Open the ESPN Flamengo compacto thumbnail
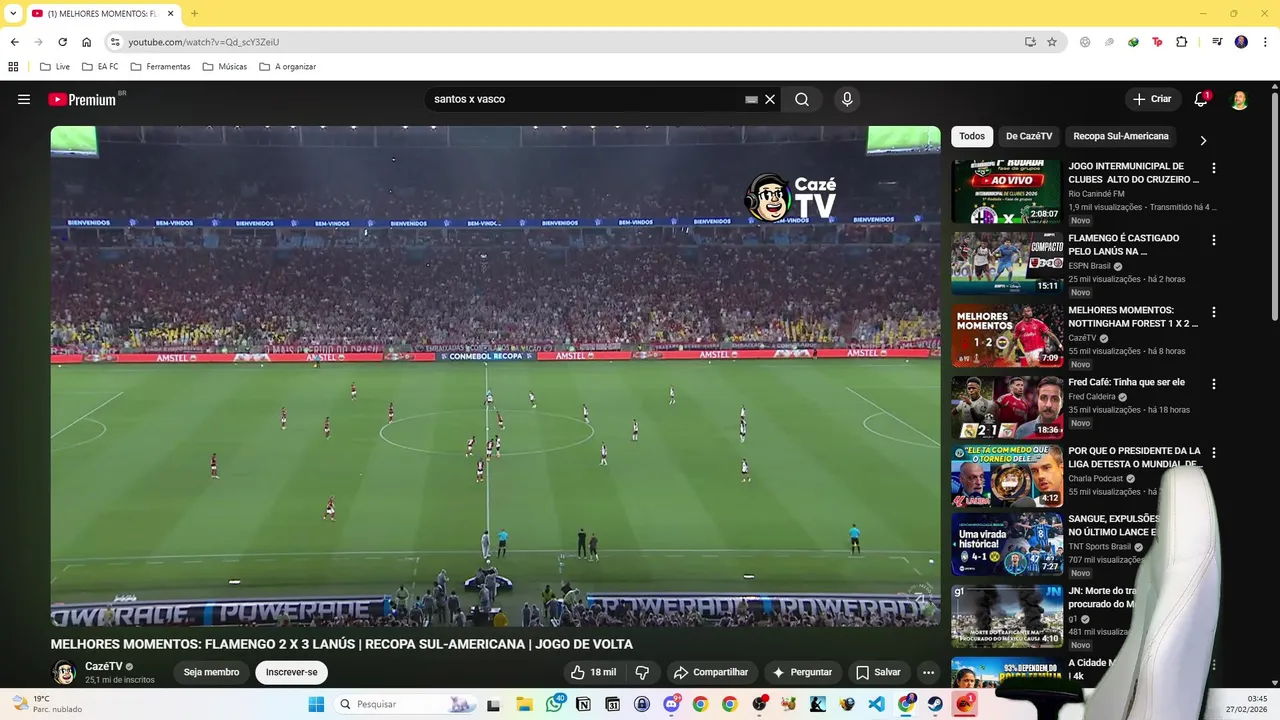Screen dimensions: 1280x720 (x=1007, y=263)
